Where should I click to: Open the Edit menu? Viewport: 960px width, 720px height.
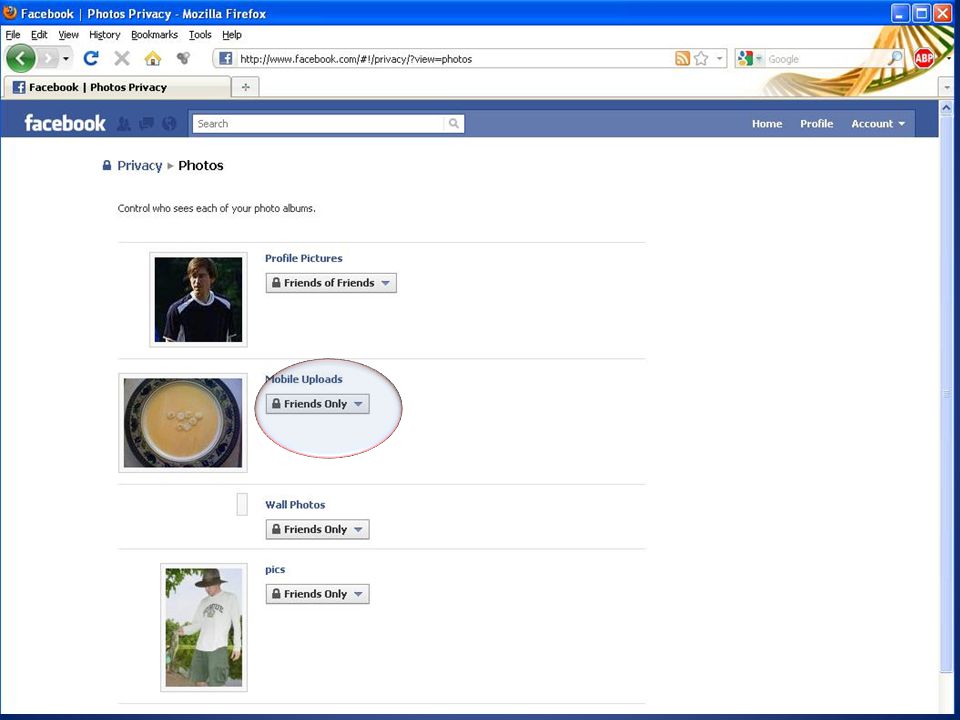pos(39,34)
